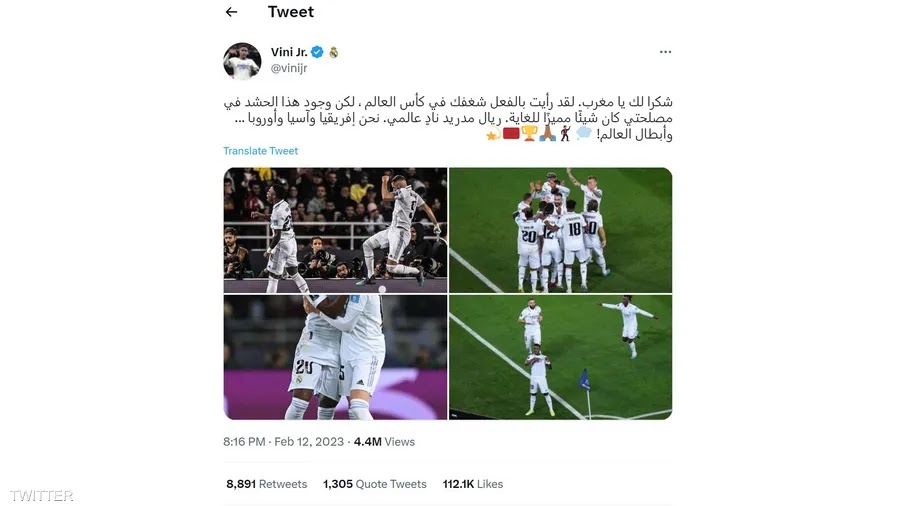
Task: View the 1,305 Quote Tweets list
Action: [x=374, y=484]
